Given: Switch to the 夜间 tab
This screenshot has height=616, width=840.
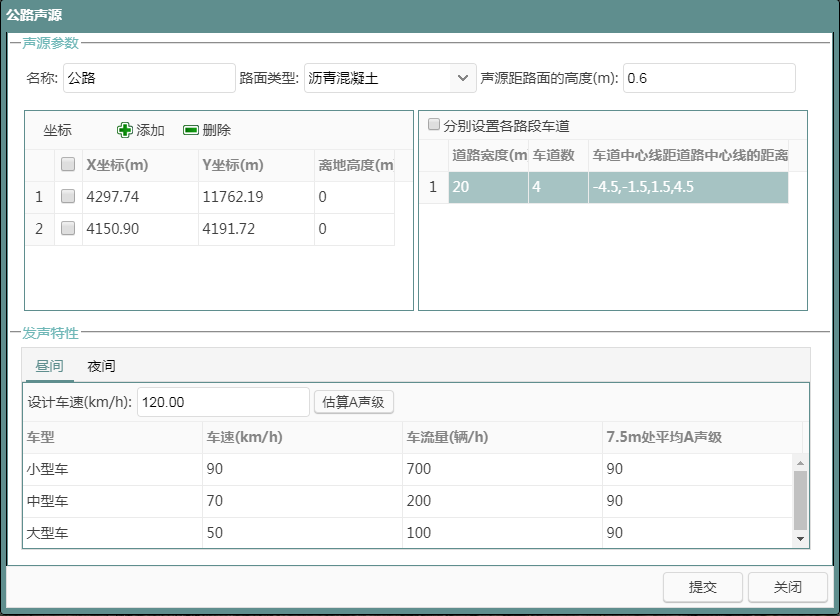Looking at the screenshot, I should click(x=101, y=366).
